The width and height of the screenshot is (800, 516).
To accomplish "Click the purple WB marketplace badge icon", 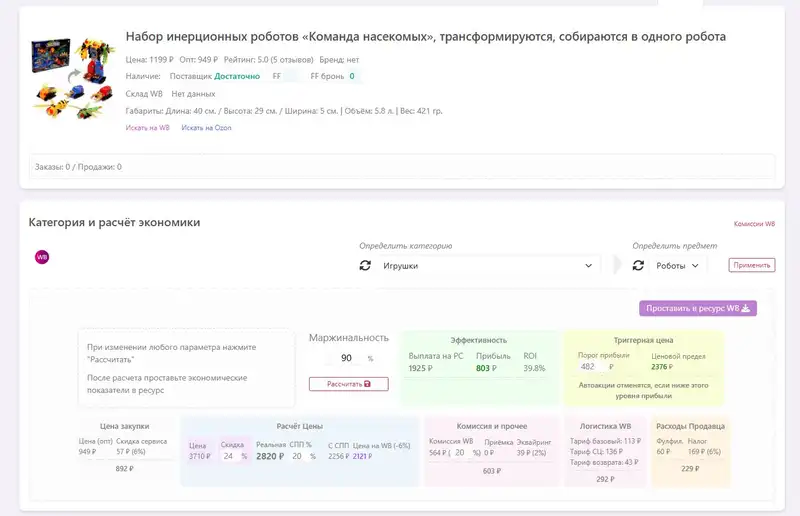I will pyautogui.click(x=42, y=257).
